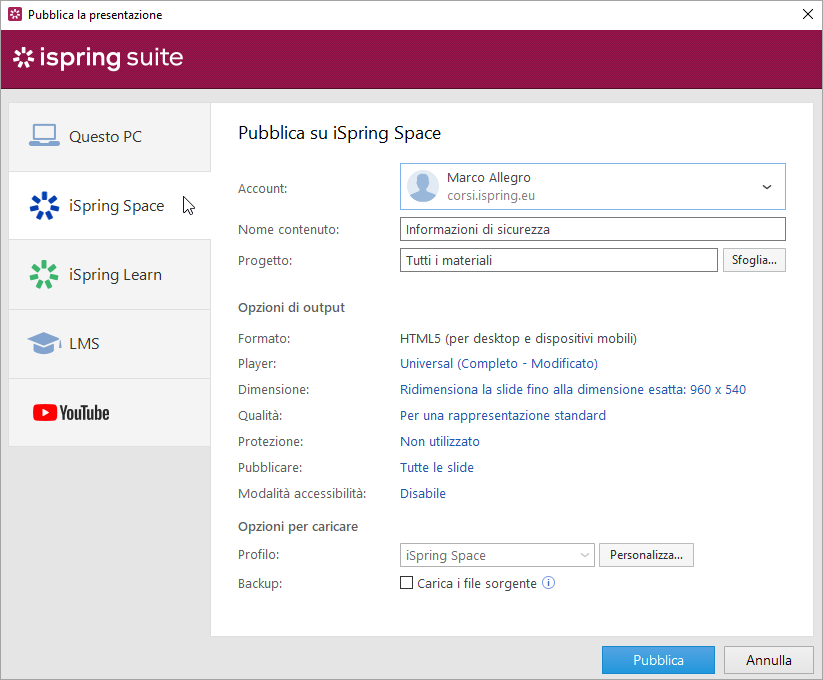Cancel with the Annulla button

pos(769,660)
